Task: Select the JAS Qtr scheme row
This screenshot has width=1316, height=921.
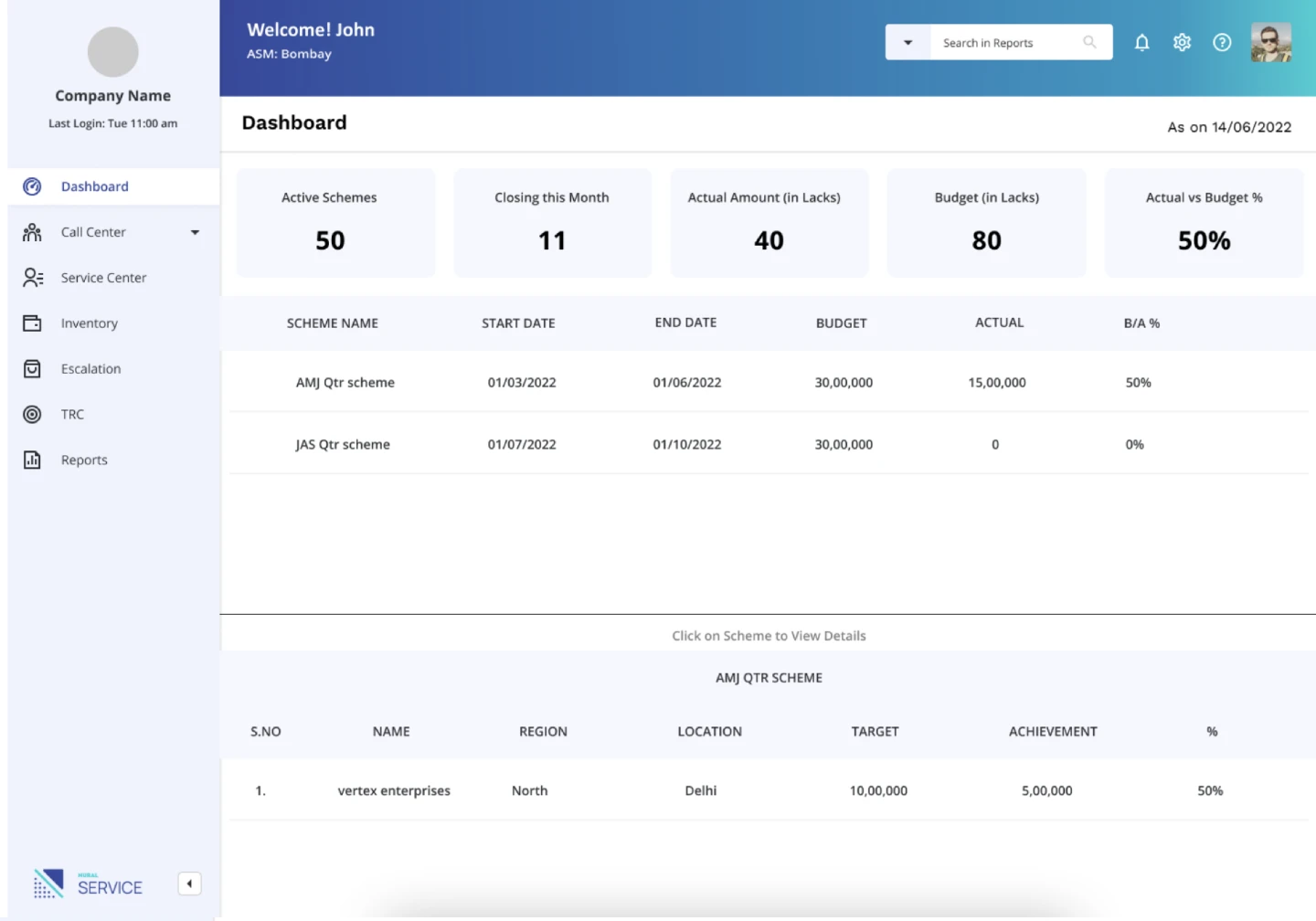Action: 769,444
